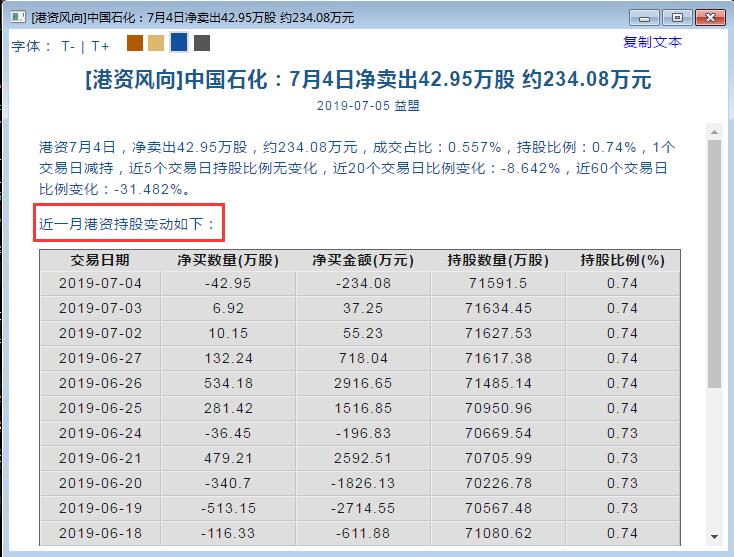734x557 pixels.
Task: Select the orange-brown theme color swatch
Action: tap(135, 43)
